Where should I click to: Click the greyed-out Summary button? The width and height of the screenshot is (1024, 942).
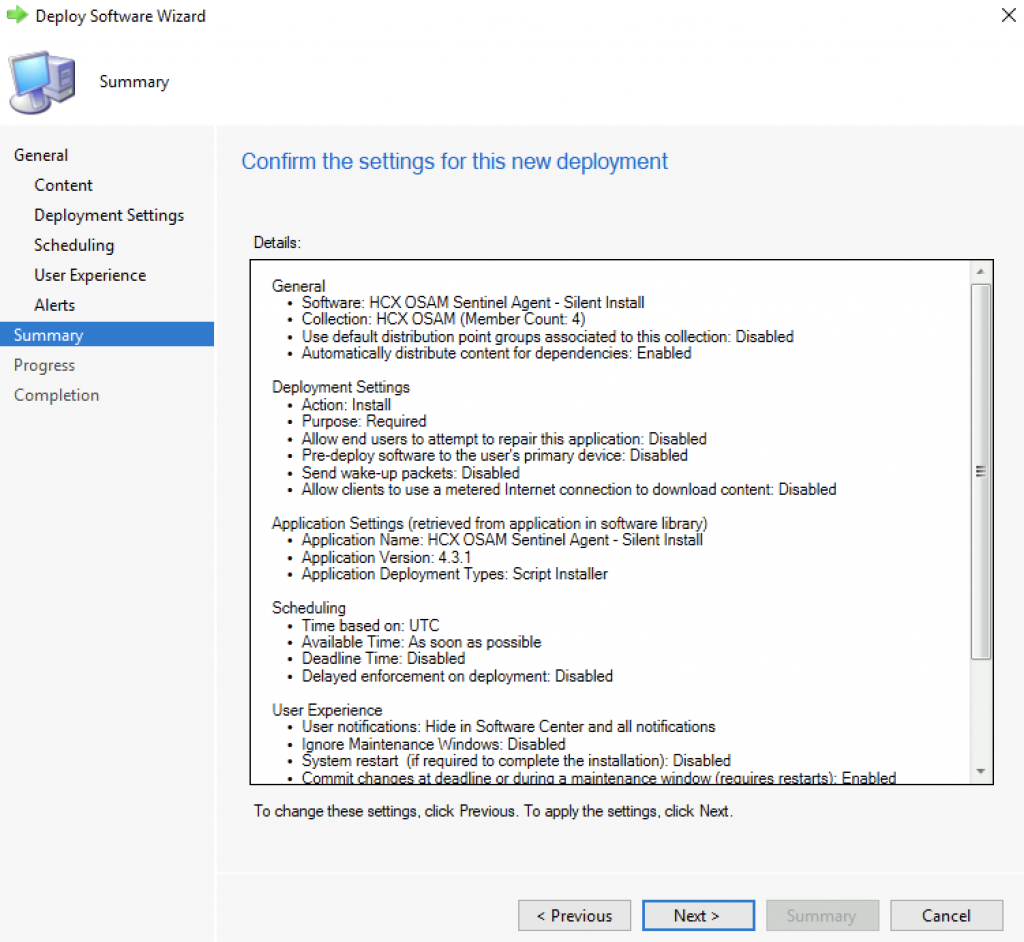(822, 915)
